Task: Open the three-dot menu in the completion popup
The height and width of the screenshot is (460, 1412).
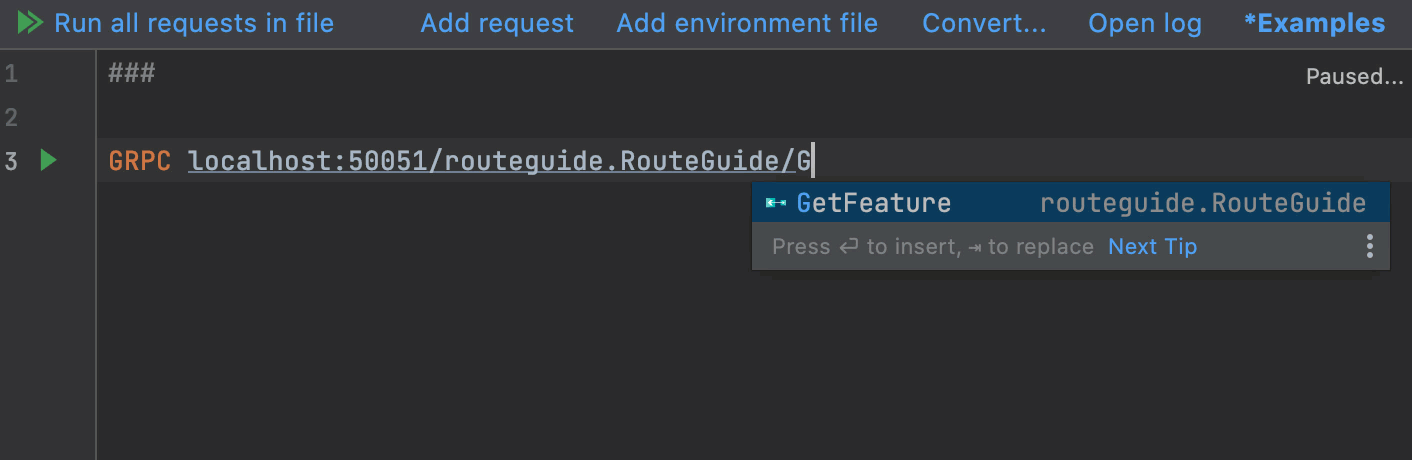Action: (x=1369, y=246)
